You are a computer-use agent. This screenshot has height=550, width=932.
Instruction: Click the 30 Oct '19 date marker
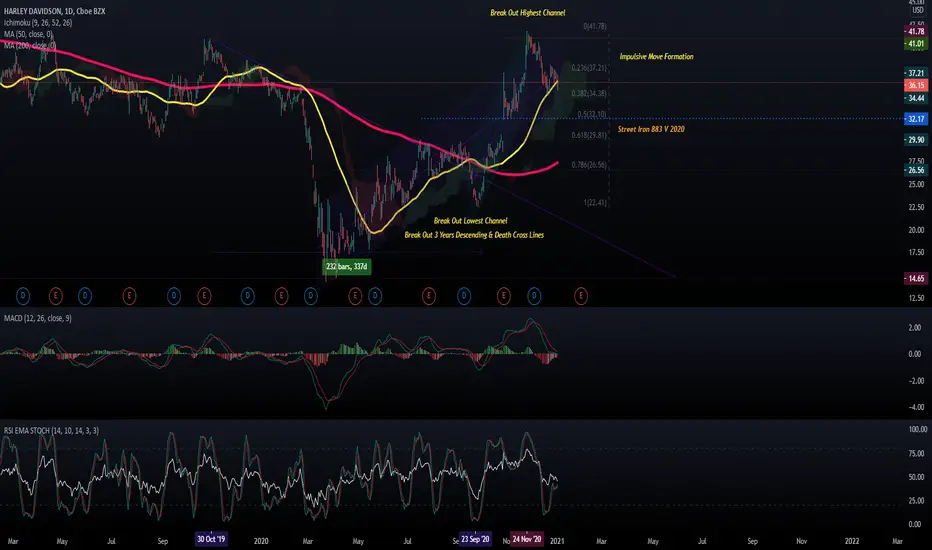point(211,539)
